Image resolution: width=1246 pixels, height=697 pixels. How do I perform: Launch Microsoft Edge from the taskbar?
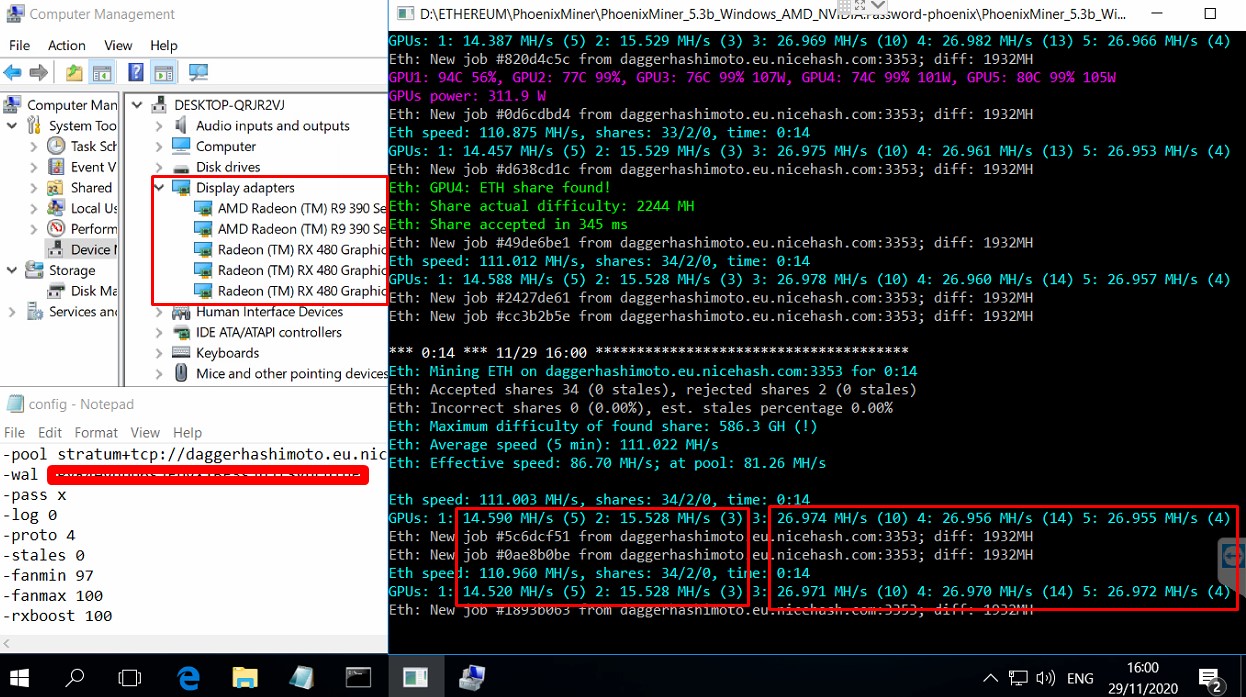click(x=188, y=678)
